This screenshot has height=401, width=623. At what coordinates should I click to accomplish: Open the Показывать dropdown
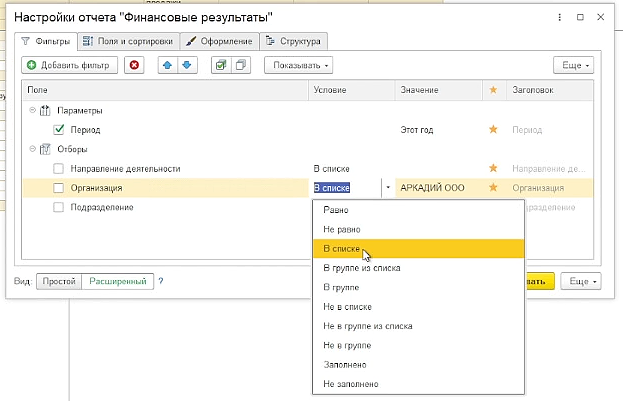coord(298,65)
